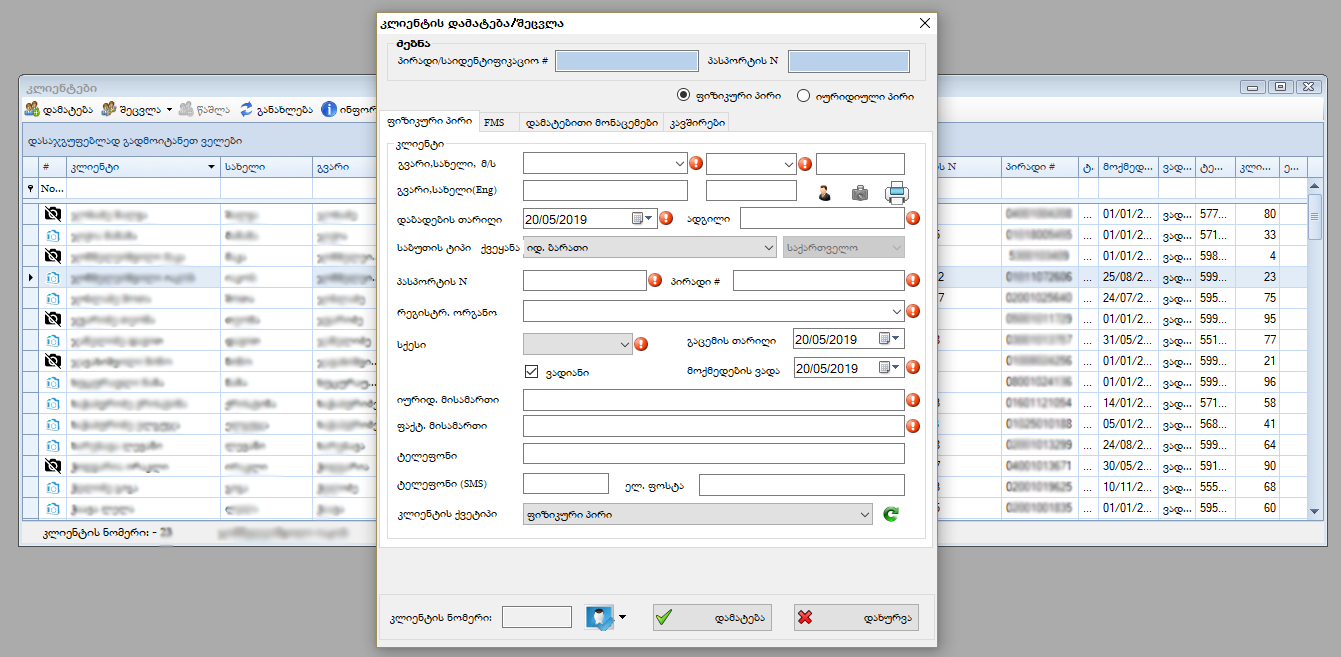Expand the სქესი dropdown
This screenshot has height=657, width=1341.
click(625, 344)
